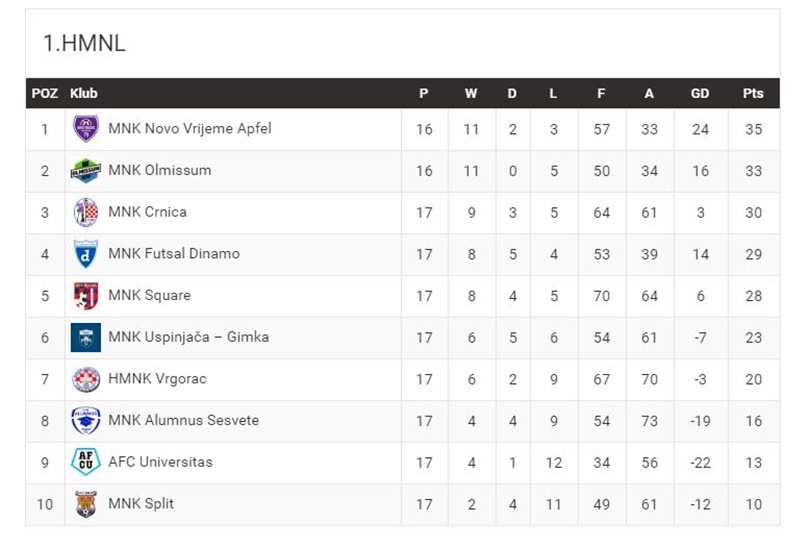Click the GD column header
The width and height of the screenshot is (810, 547).
(x=700, y=93)
